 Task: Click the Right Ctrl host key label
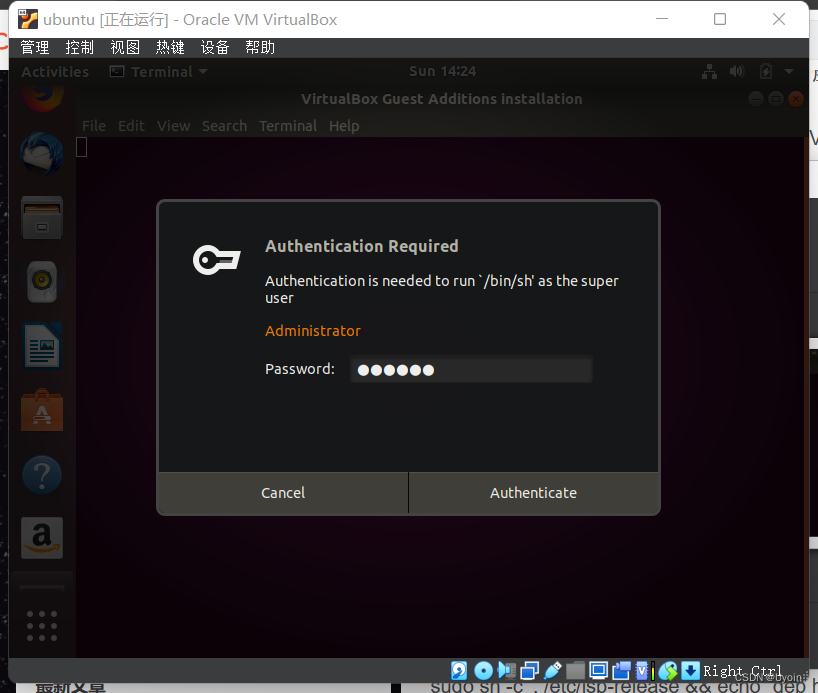[742, 671]
